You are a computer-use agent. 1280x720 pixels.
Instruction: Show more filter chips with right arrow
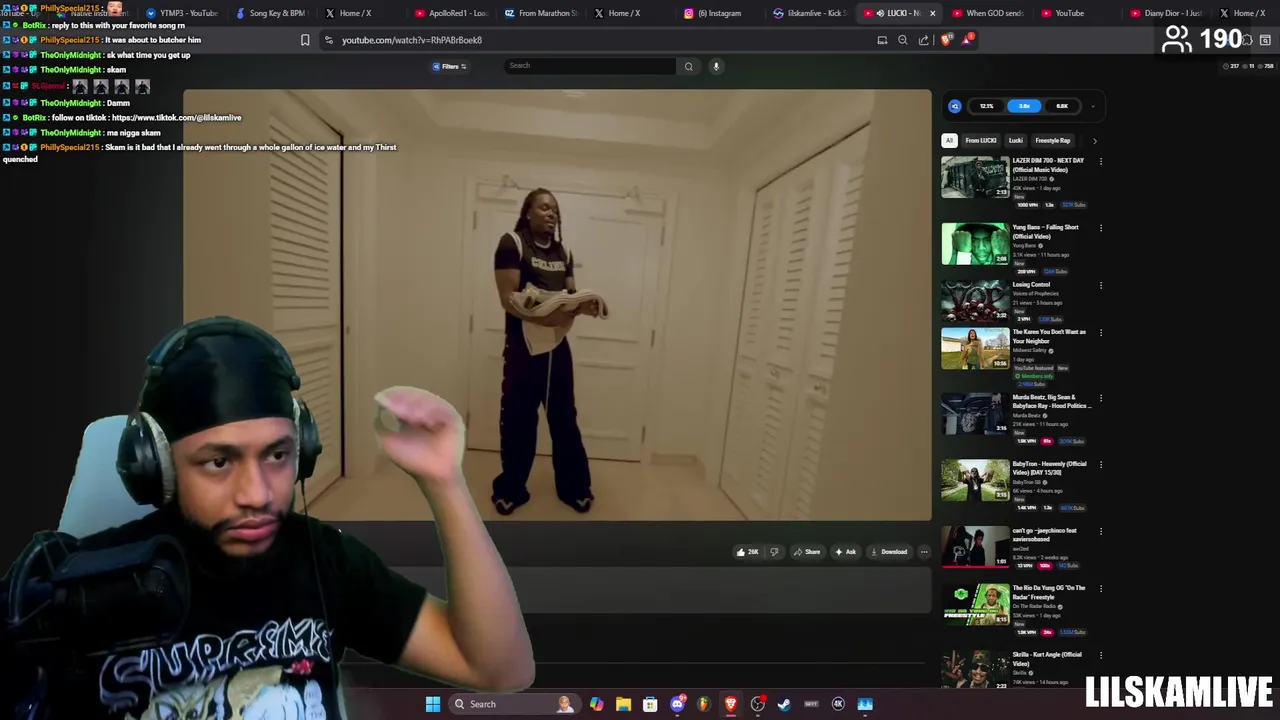(x=1094, y=141)
